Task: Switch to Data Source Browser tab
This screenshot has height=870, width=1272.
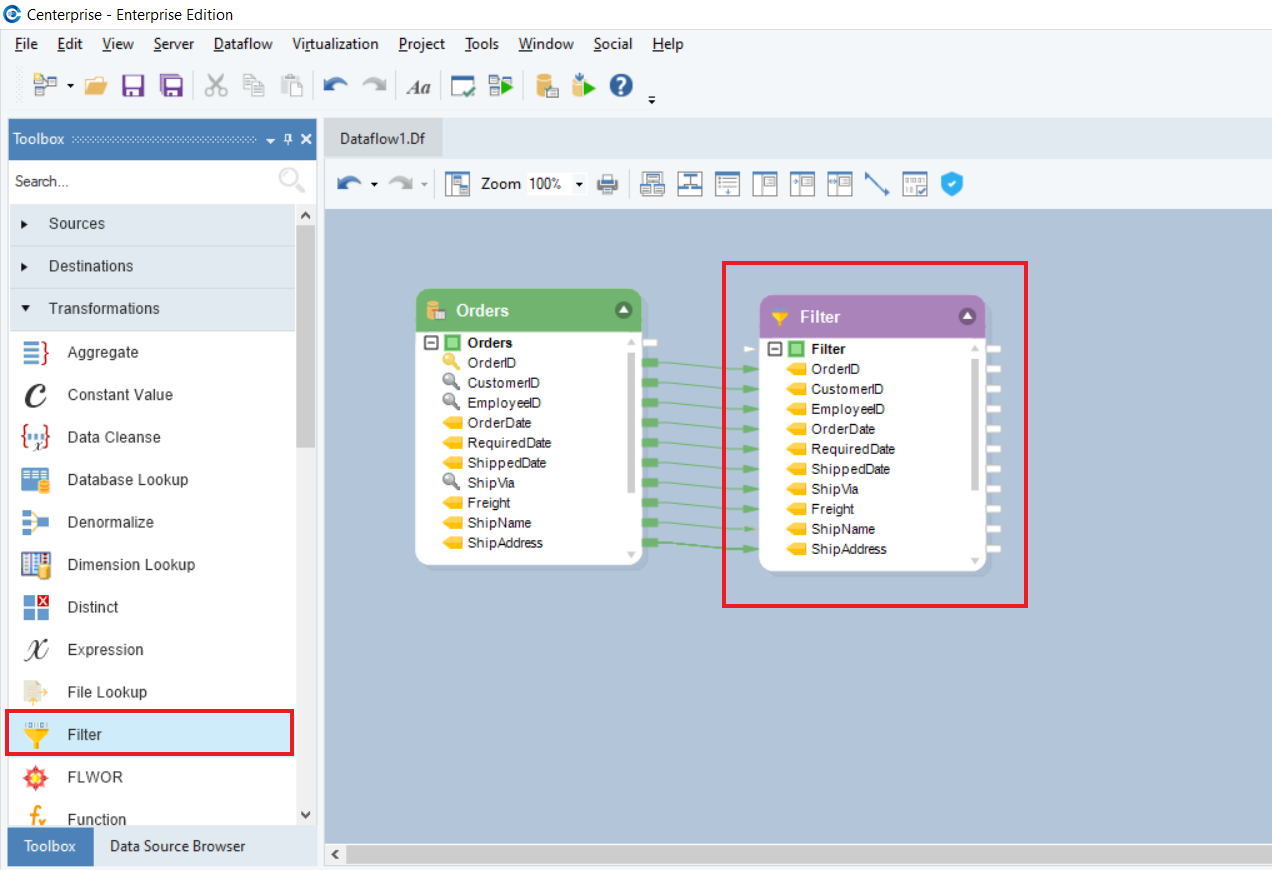Action: pos(177,846)
